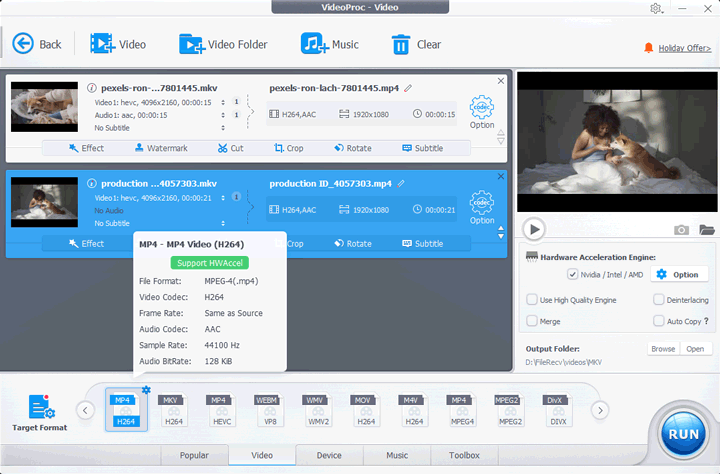Image resolution: width=720 pixels, height=474 pixels.
Task: Rename pexels-ron-lach-7801445.mp4 with the pencil icon
Action: 408,88
